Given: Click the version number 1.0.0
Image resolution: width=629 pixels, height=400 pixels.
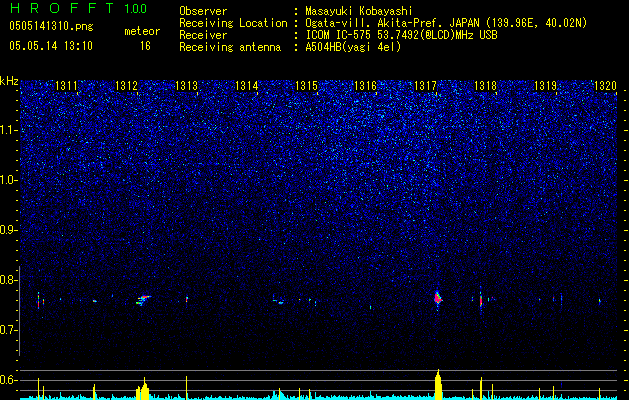Looking at the screenshot, I should click(135, 9).
